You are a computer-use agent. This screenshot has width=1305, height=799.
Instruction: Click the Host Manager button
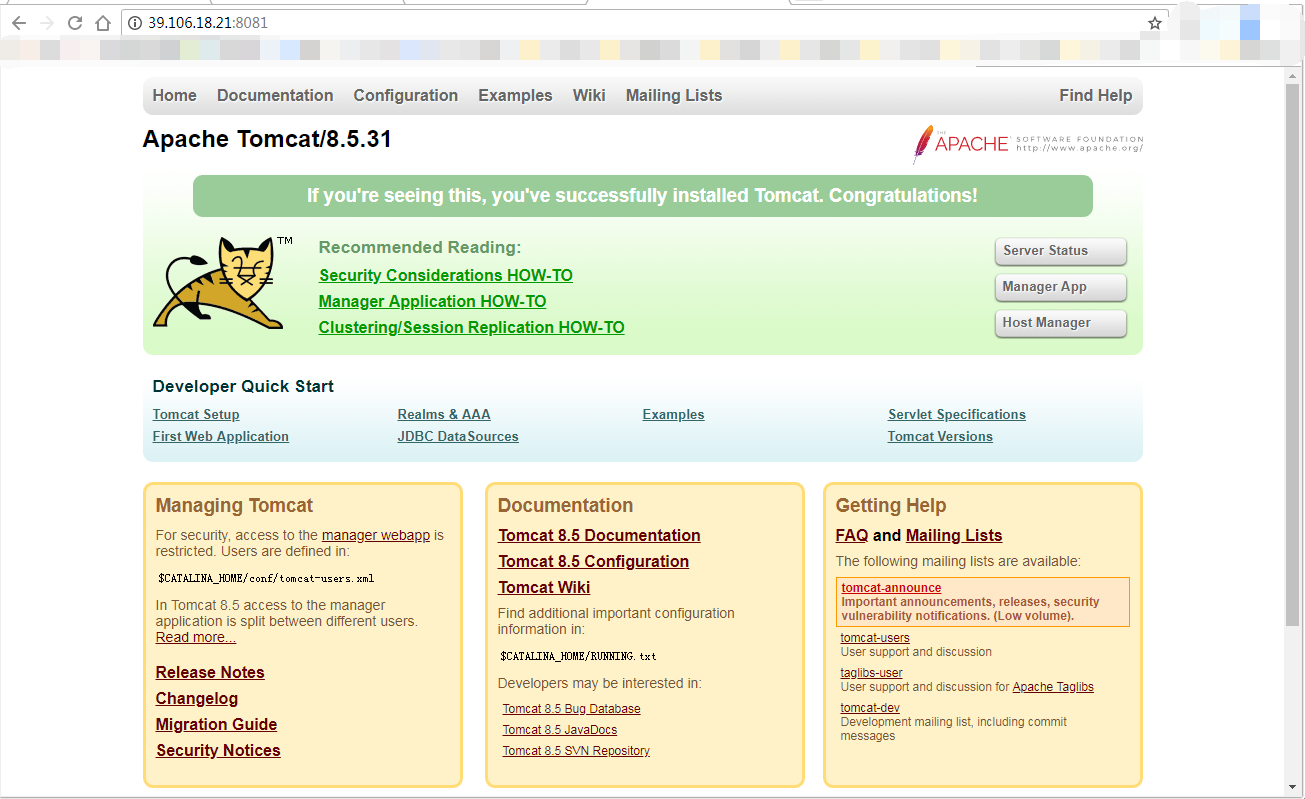(1060, 323)
